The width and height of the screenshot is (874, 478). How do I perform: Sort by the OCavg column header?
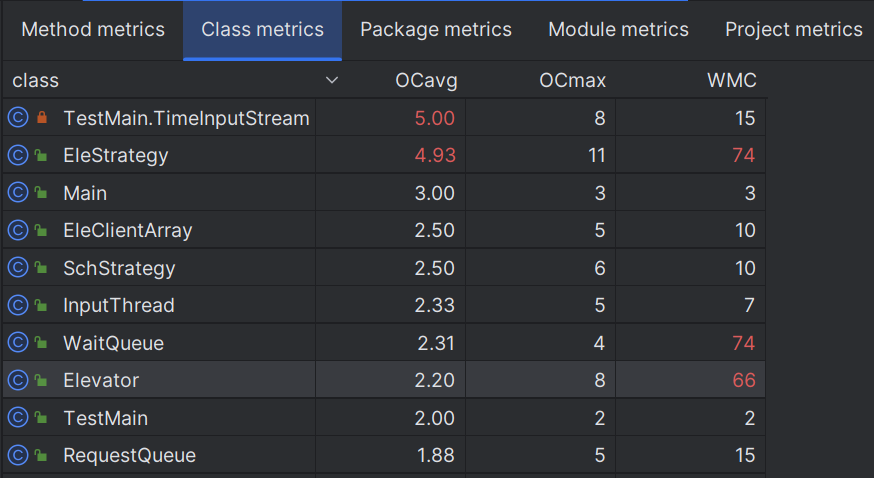click(427, 80)
